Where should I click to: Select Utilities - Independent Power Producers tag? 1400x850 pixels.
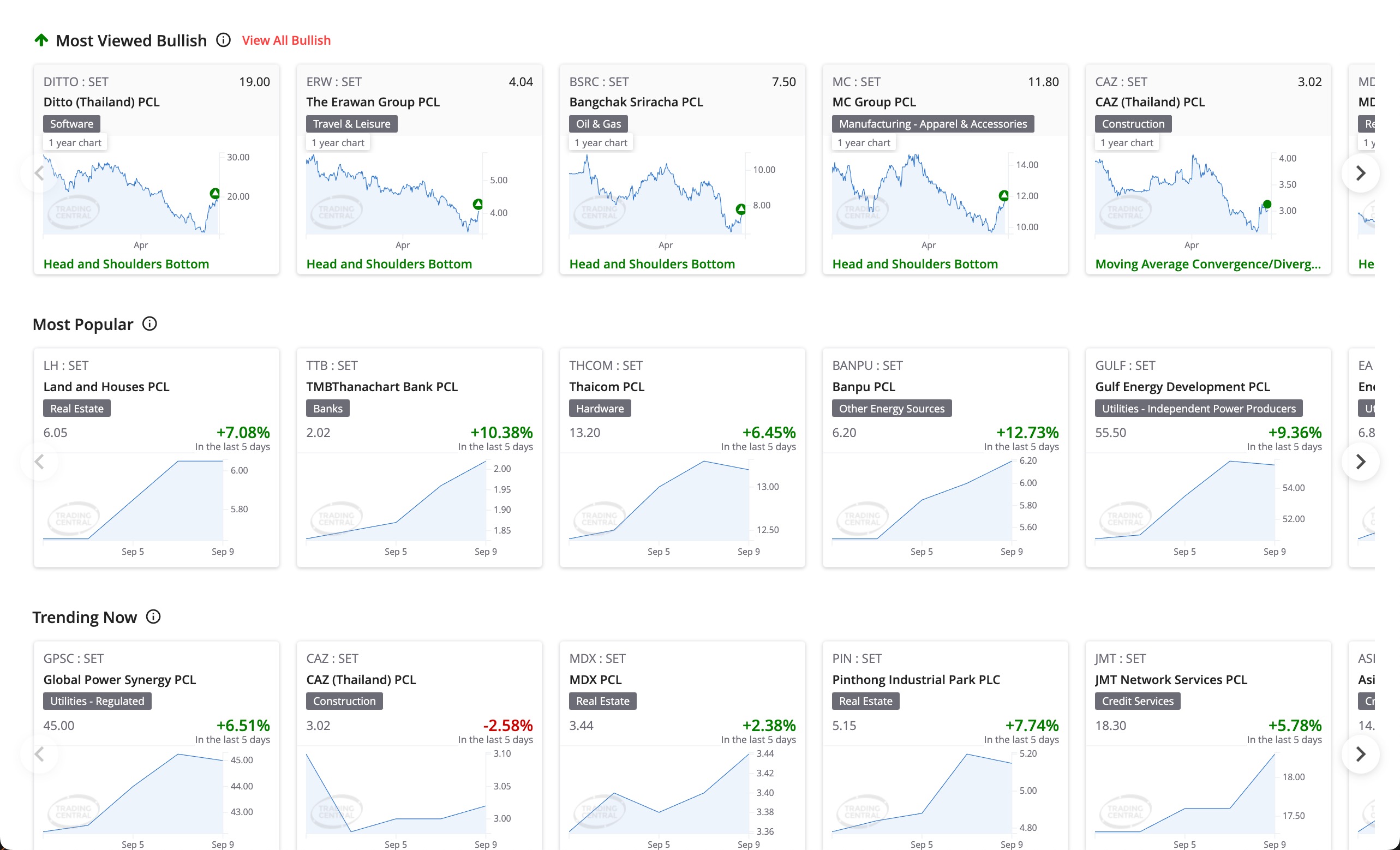tap(1199, 409)
